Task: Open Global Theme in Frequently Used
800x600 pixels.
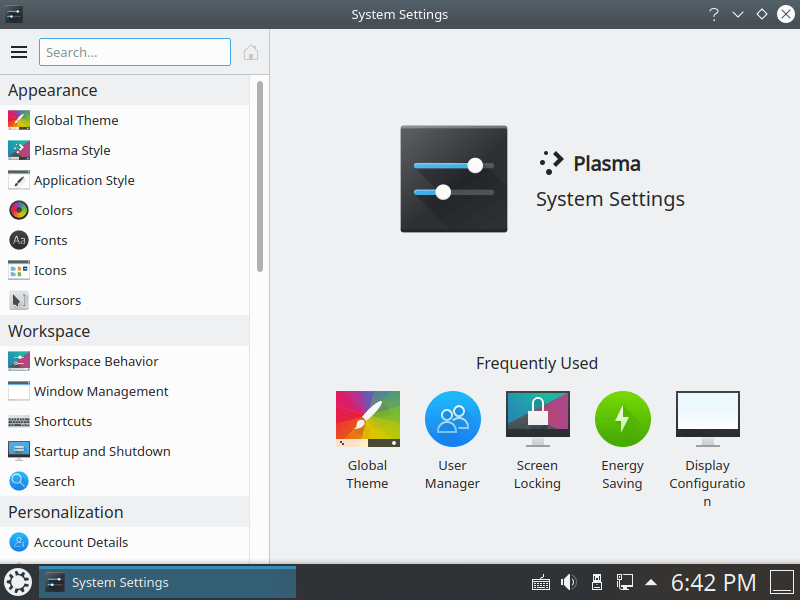Action: pos(367,419)
